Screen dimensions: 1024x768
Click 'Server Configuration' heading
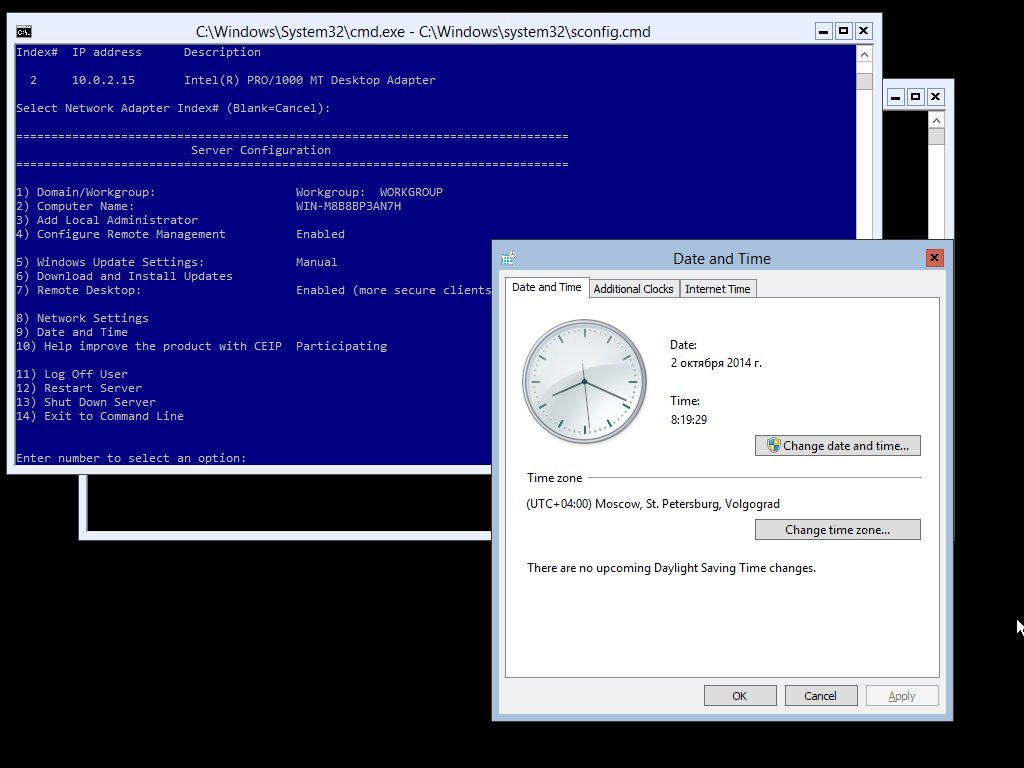pos(261,150)
